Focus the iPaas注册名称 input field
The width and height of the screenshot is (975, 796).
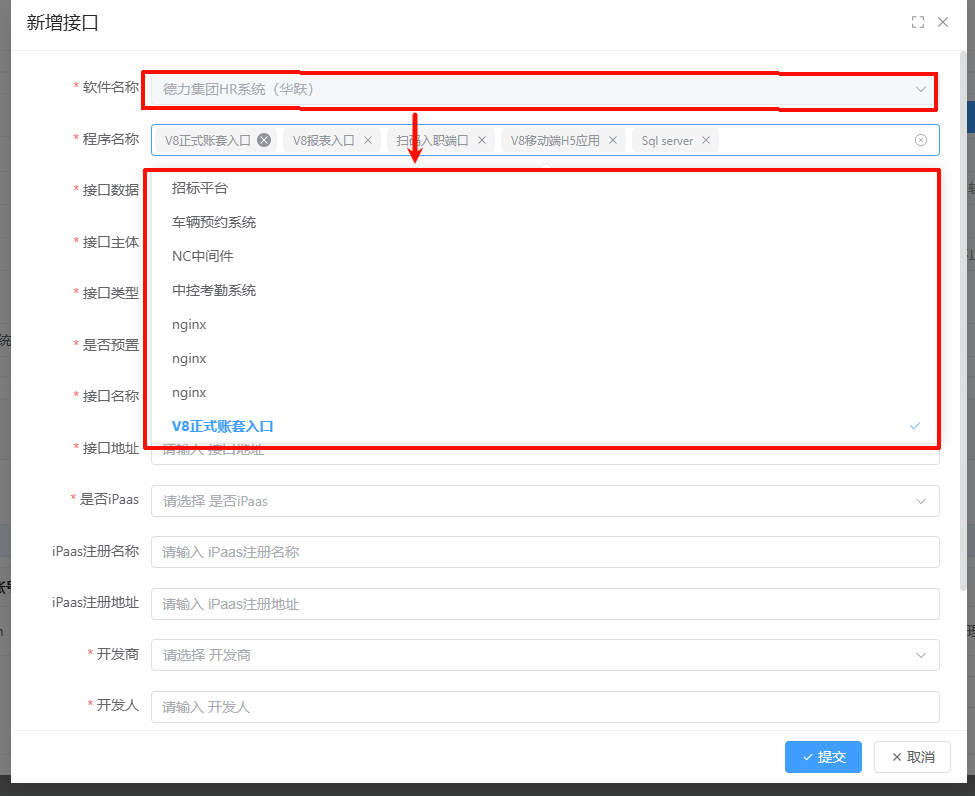pos(545,552)
